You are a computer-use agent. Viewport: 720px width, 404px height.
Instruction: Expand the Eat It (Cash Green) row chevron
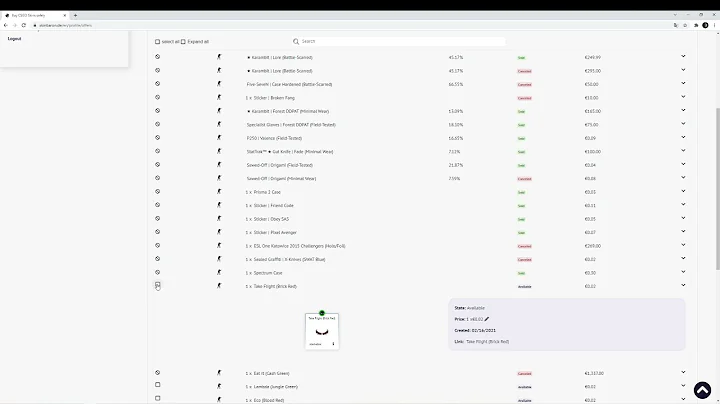[683, 372]
